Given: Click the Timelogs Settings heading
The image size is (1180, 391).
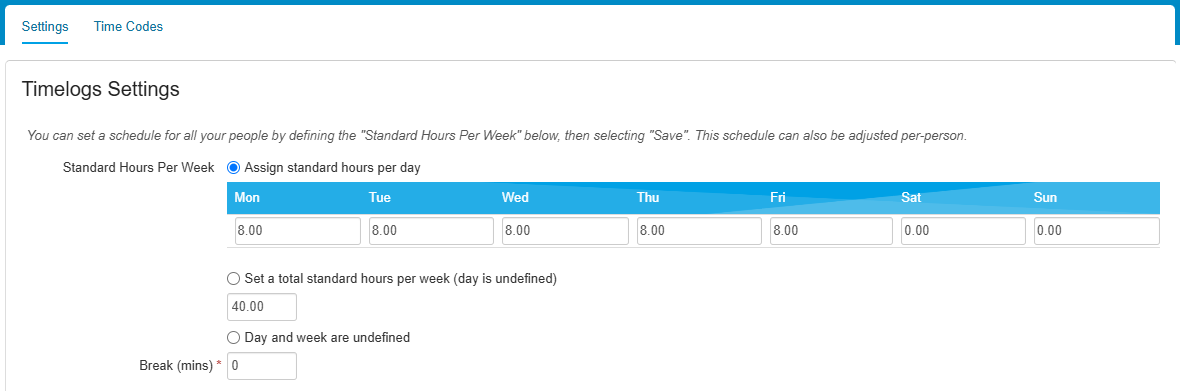Looking at the screenshot, I should (101, 89).
